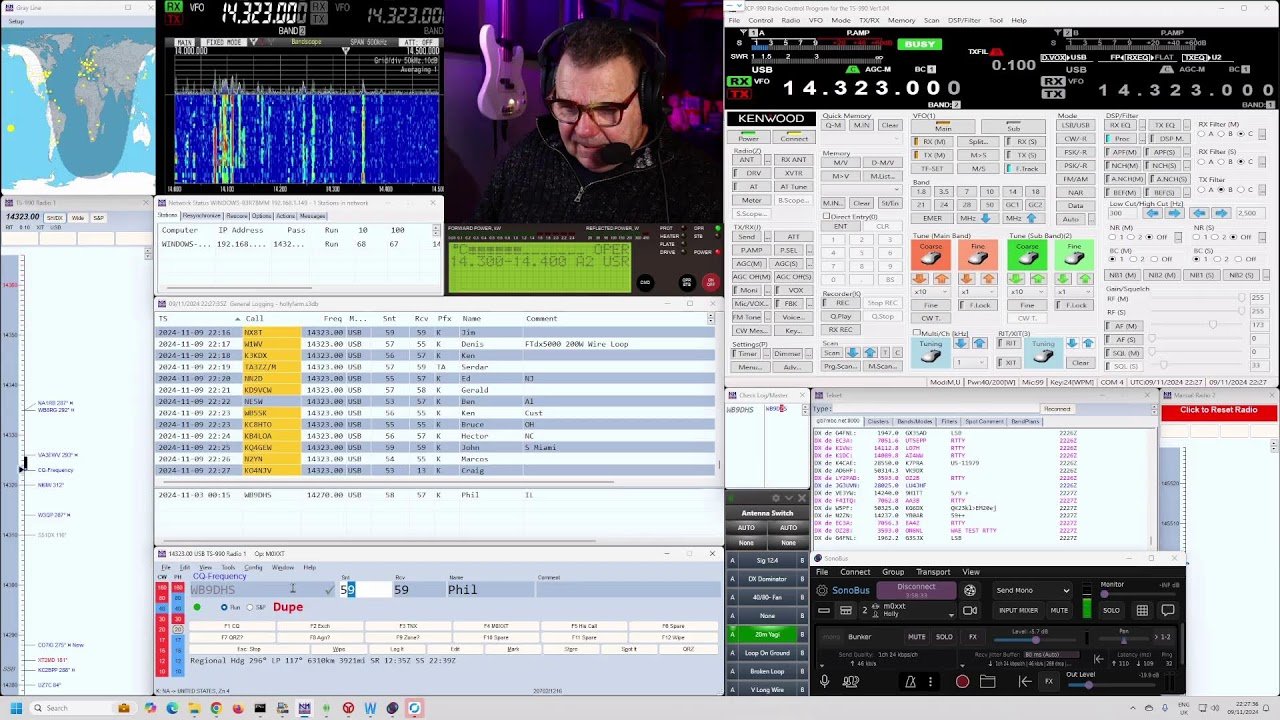Select TX Filter option C
The image size is (1280, 720).
(x=1239, y=189)
